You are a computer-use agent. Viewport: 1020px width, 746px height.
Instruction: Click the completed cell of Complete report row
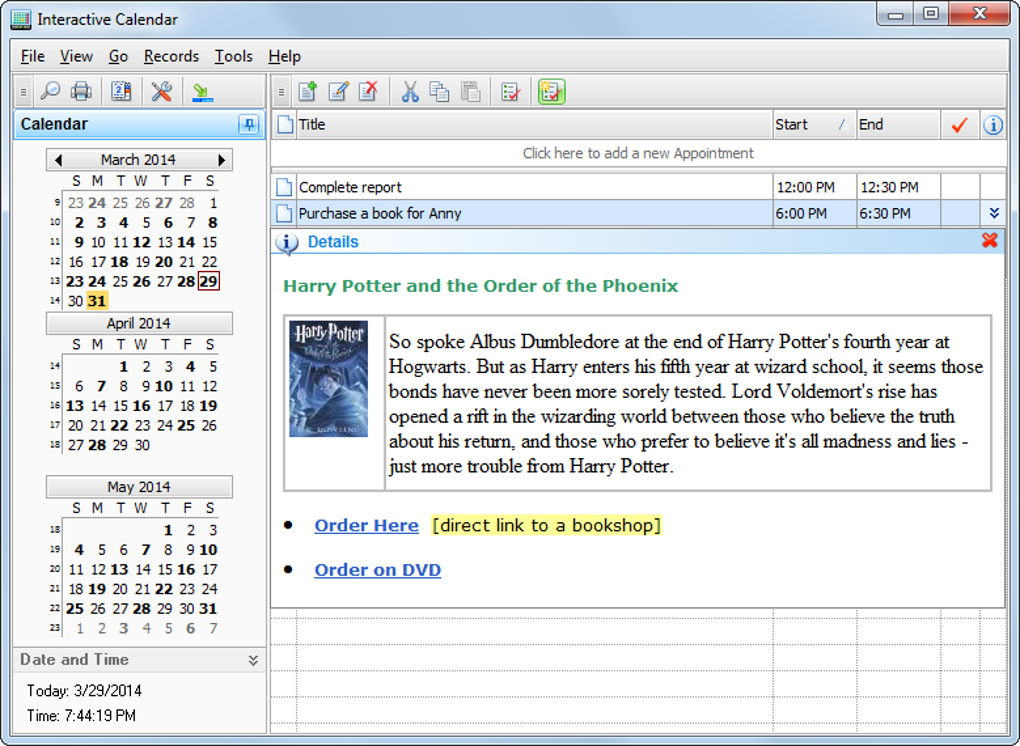pyautogui.click(x=960, y=187)
